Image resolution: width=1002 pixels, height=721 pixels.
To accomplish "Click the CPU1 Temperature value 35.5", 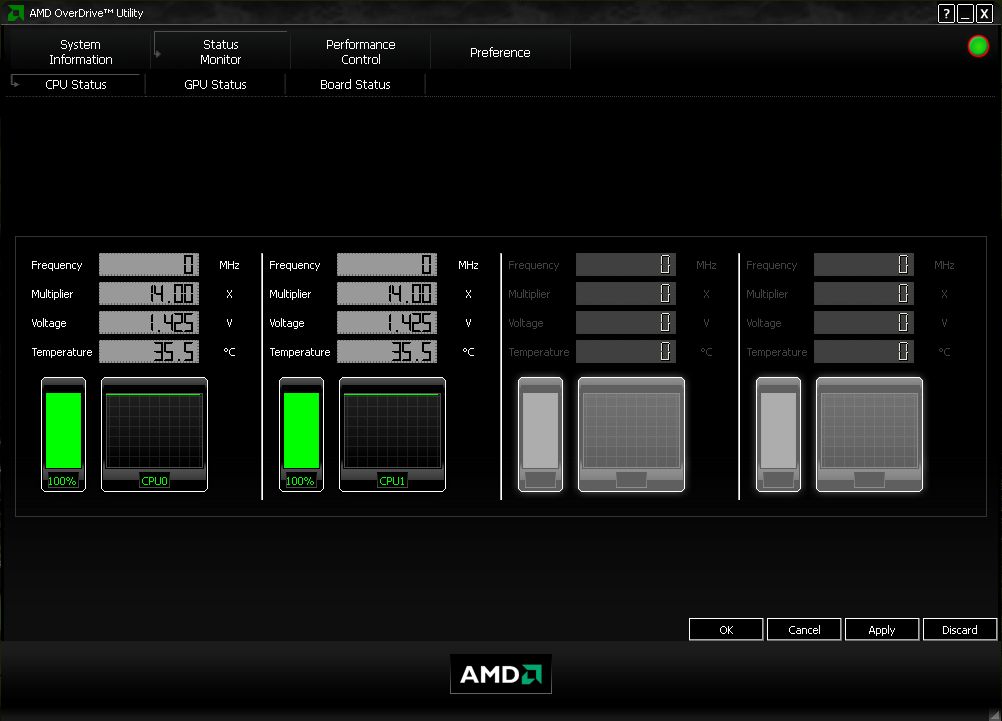I will [x=387, y=352].
